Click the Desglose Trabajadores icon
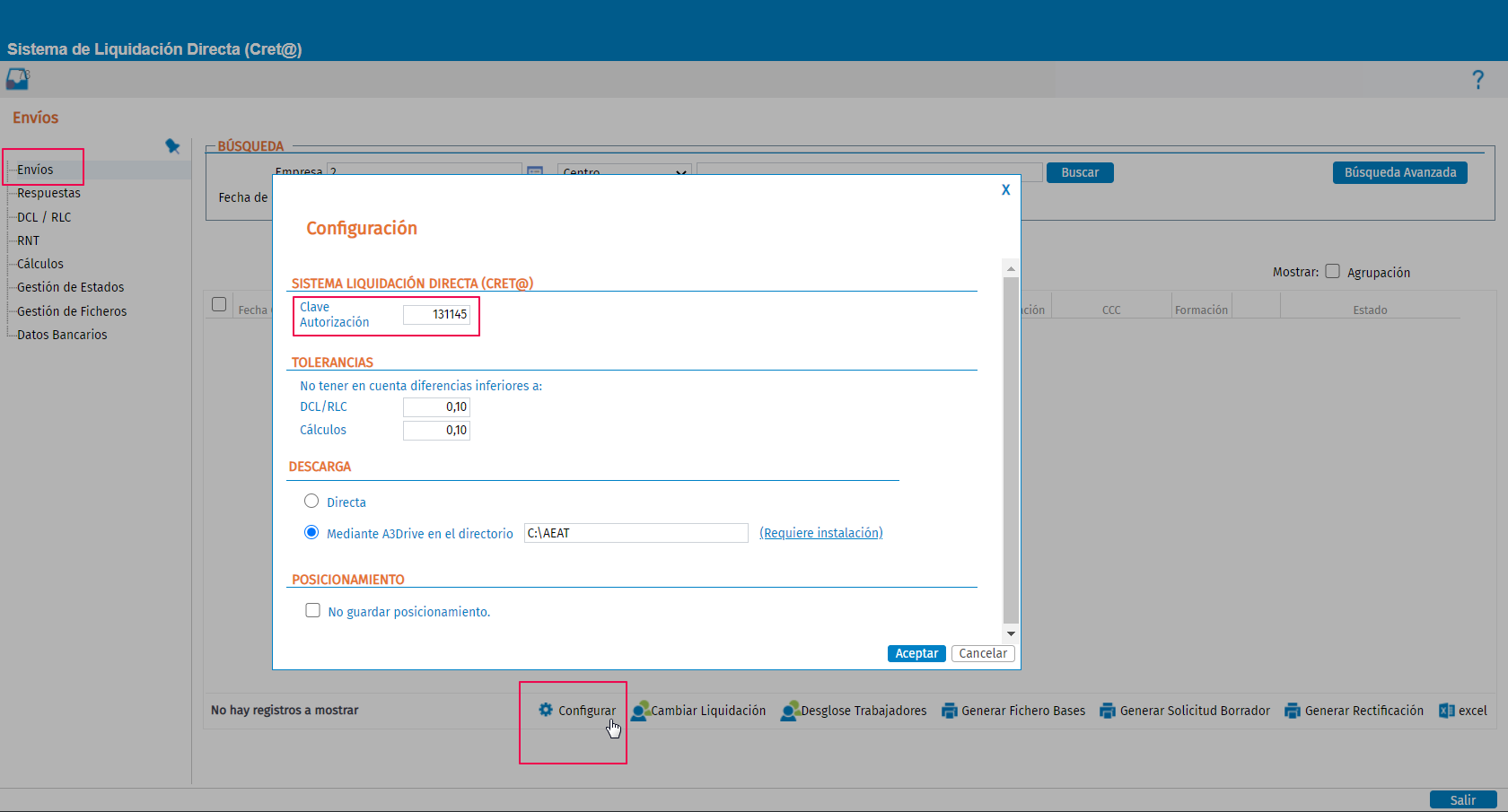This screenshot has width=1508, height=812. (790, 711)
